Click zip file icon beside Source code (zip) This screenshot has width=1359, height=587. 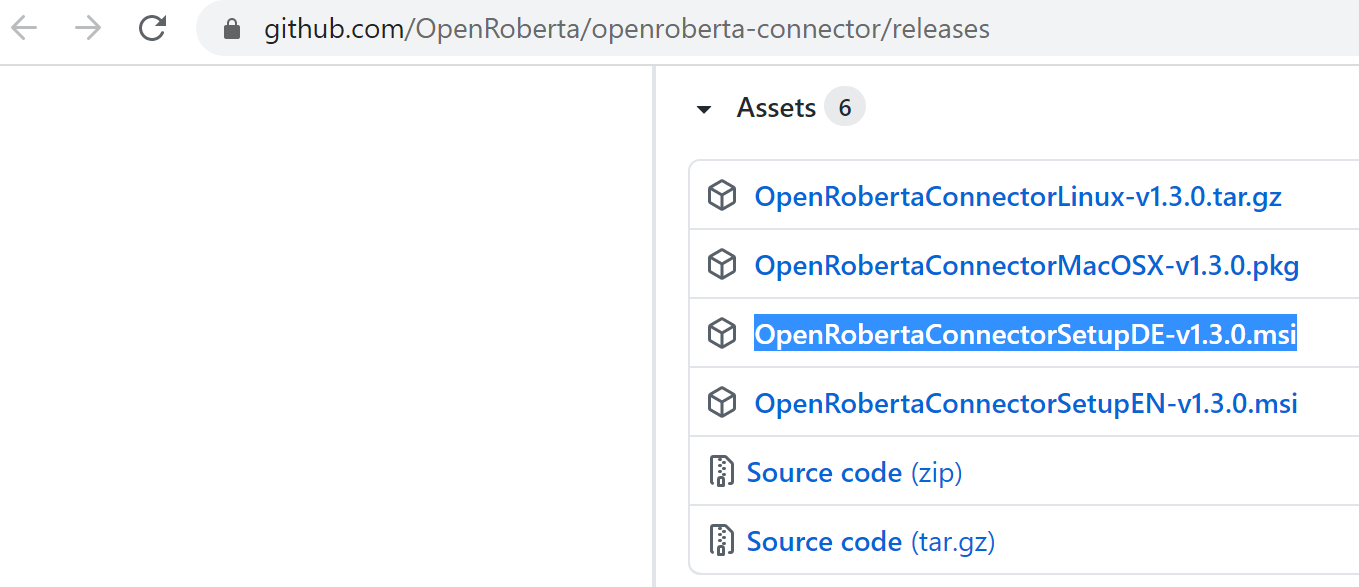(722, 472)
